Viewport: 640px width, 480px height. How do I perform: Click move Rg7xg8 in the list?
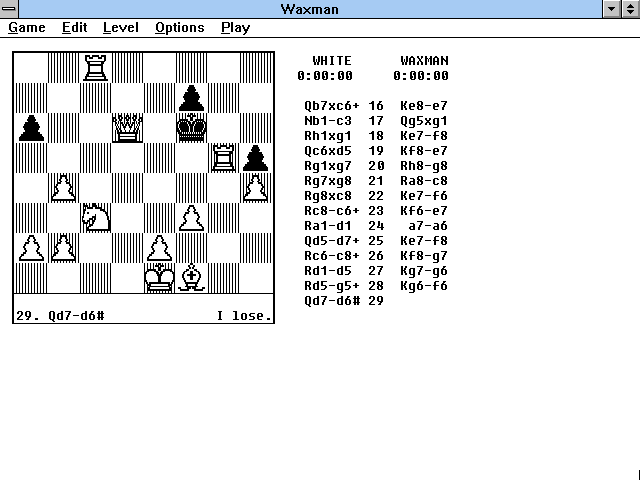[x=328, y=181]
